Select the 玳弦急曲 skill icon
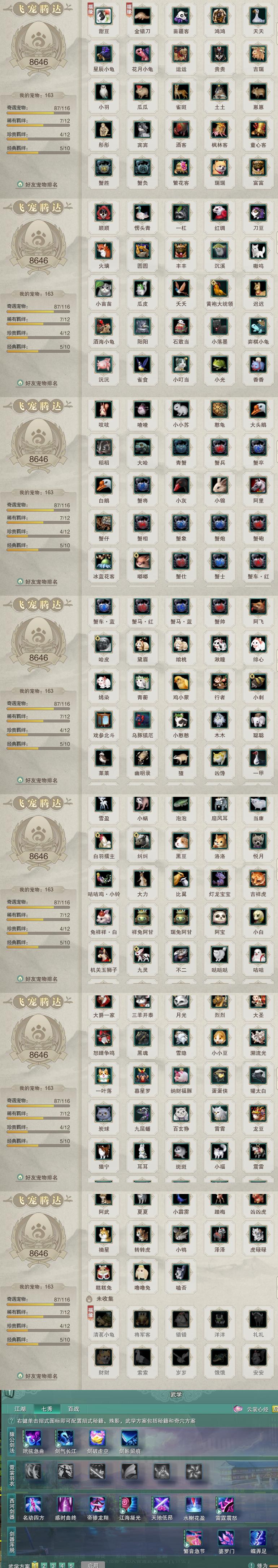278x1568 pixels. [33, 1438]
